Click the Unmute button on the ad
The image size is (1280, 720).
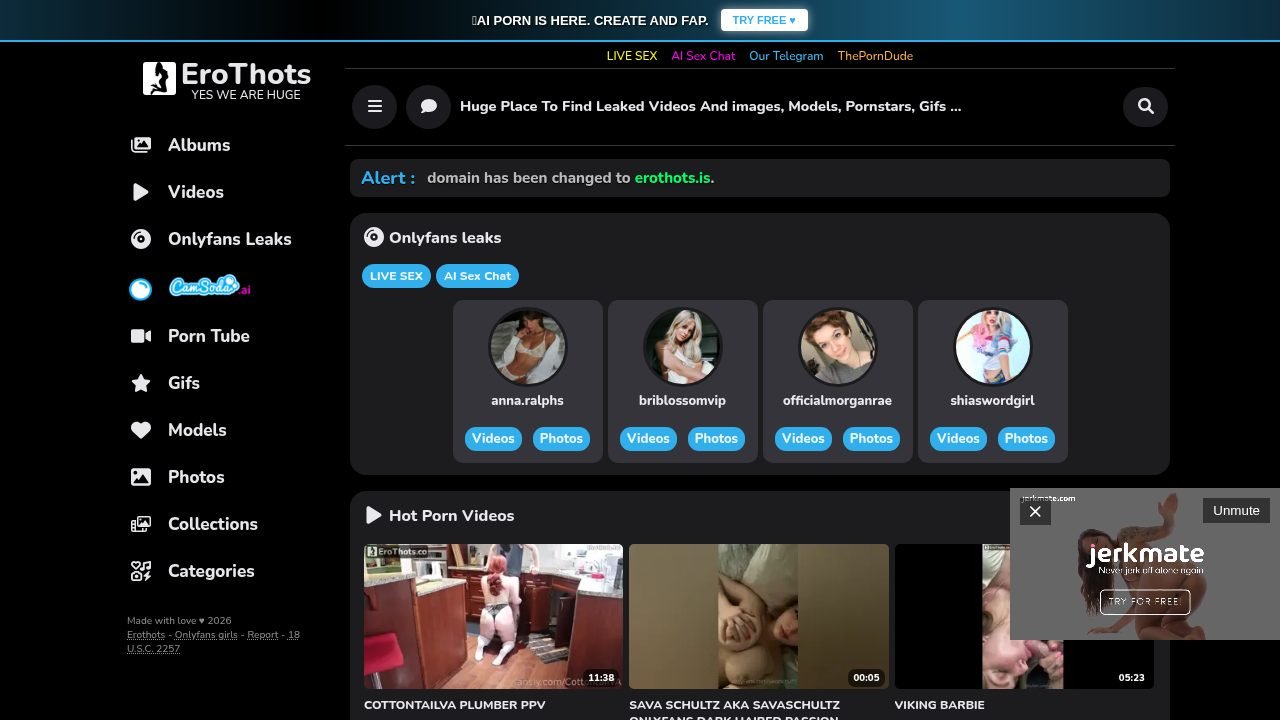1236,510
